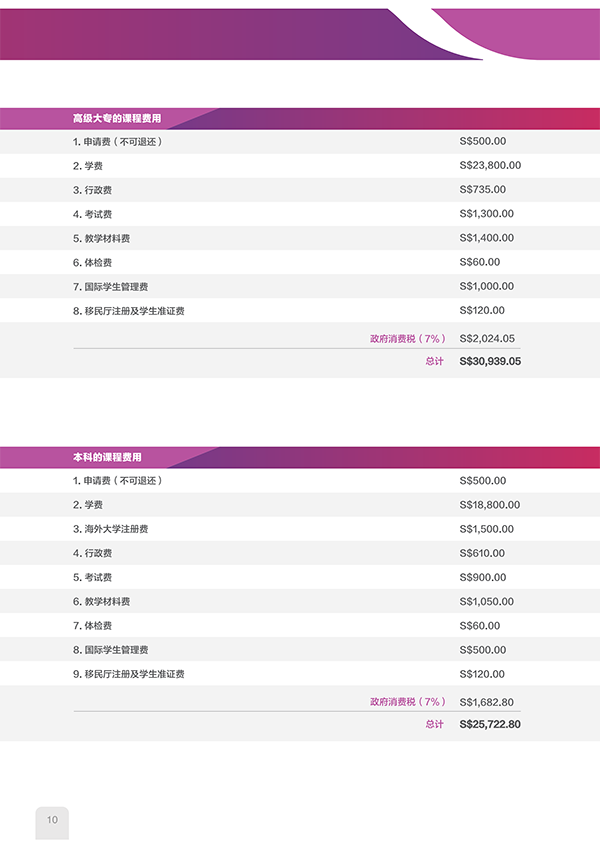The height and width of the screenshot is (848, 600).
Task: Select the S$1,050.00 教学材料费 amount
Action: [x=486, y=601]
